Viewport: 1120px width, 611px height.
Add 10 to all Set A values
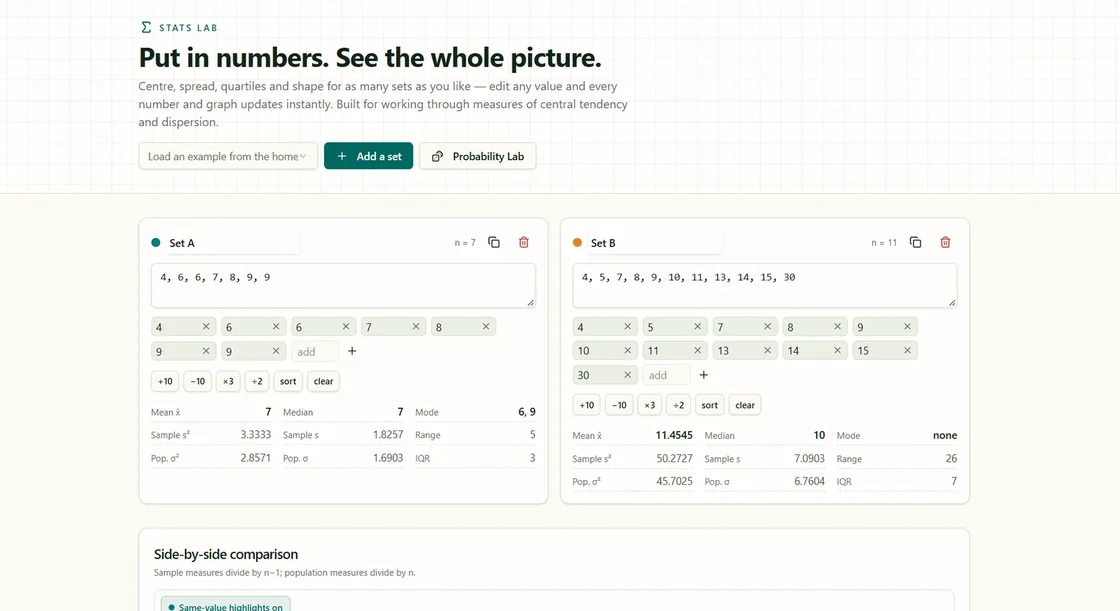[x=165, y=381]
